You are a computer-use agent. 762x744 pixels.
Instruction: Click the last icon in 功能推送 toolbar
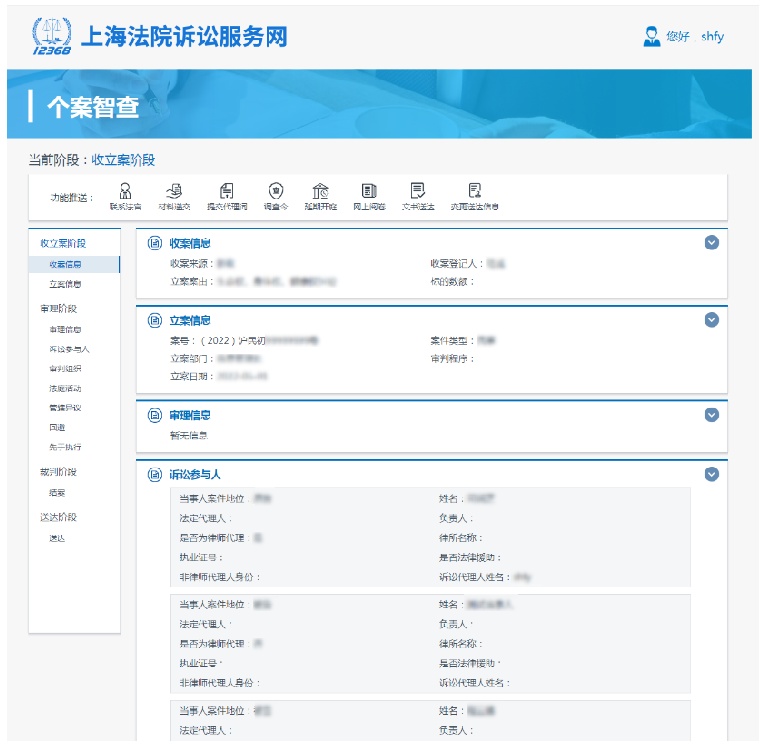tap(475, 191)
